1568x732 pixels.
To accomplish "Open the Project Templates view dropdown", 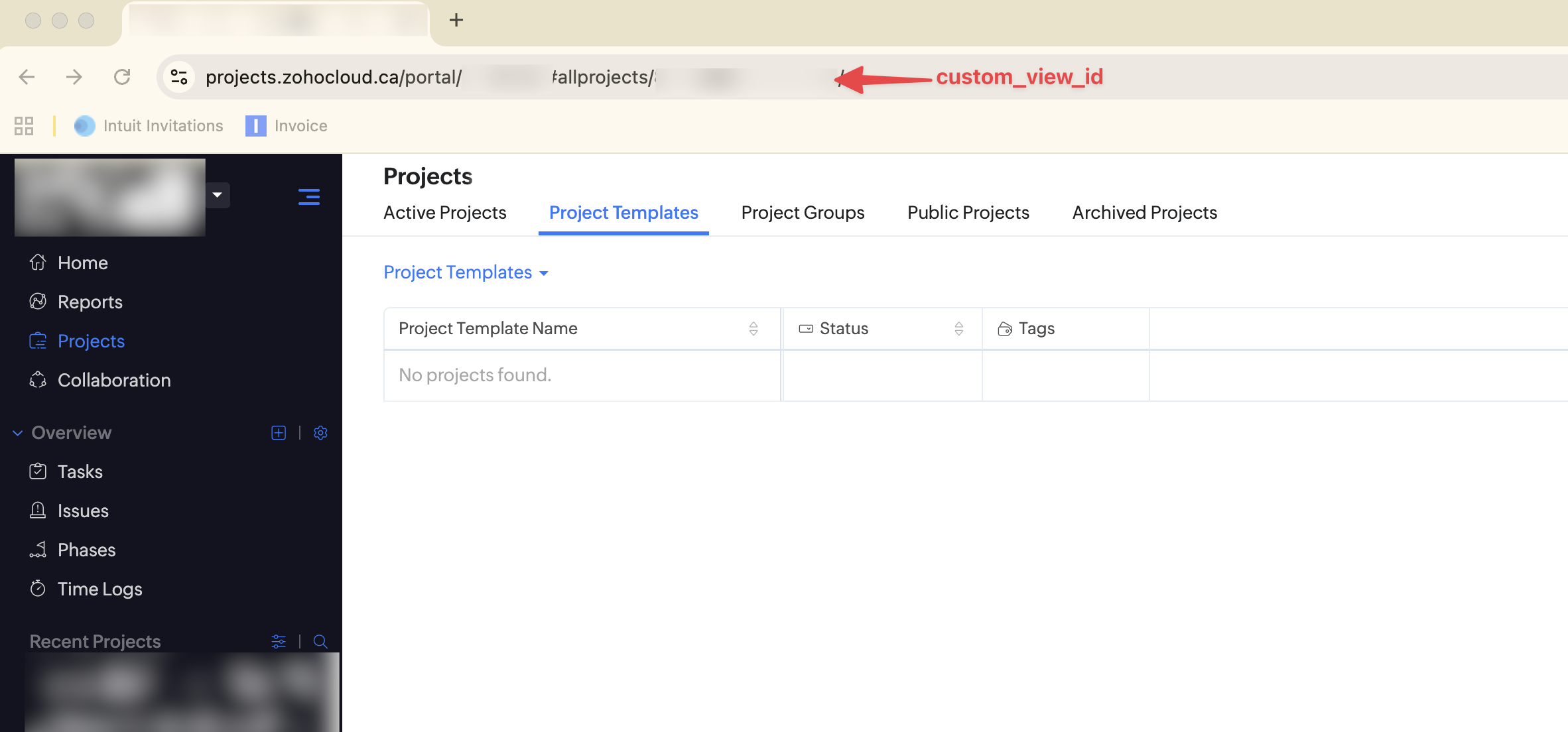I will pos(466,273).
